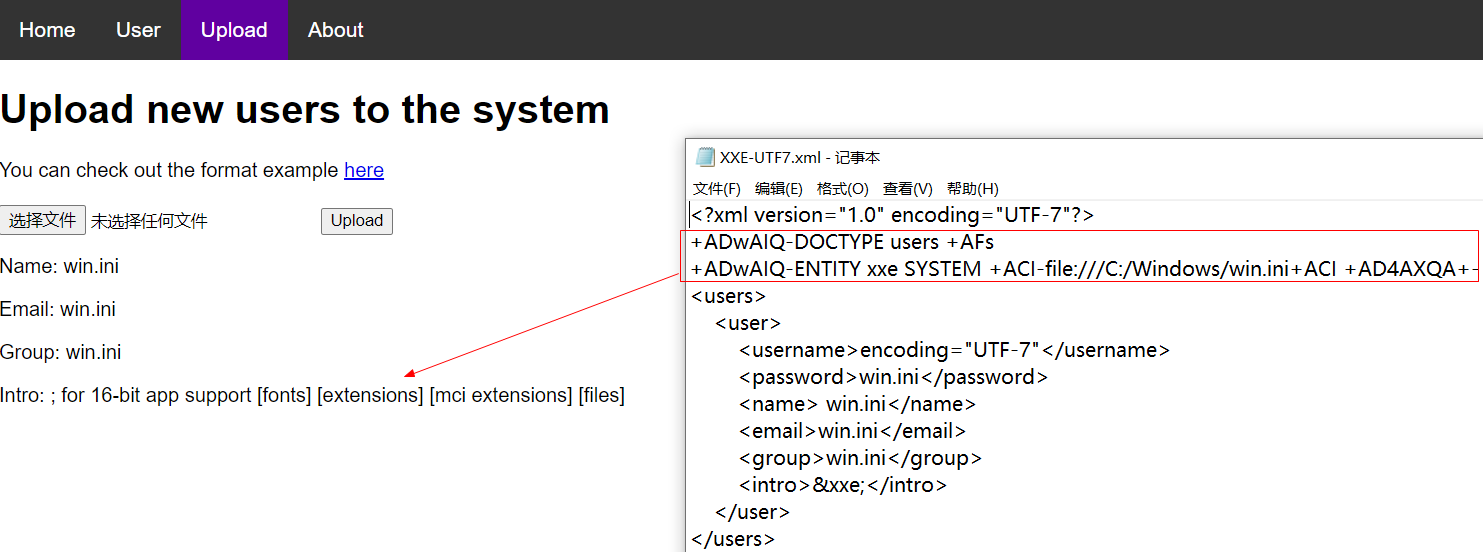This screenshot has width=1483, height=552.
Task: Open the About navigation tab
Action: pos(336,30)
